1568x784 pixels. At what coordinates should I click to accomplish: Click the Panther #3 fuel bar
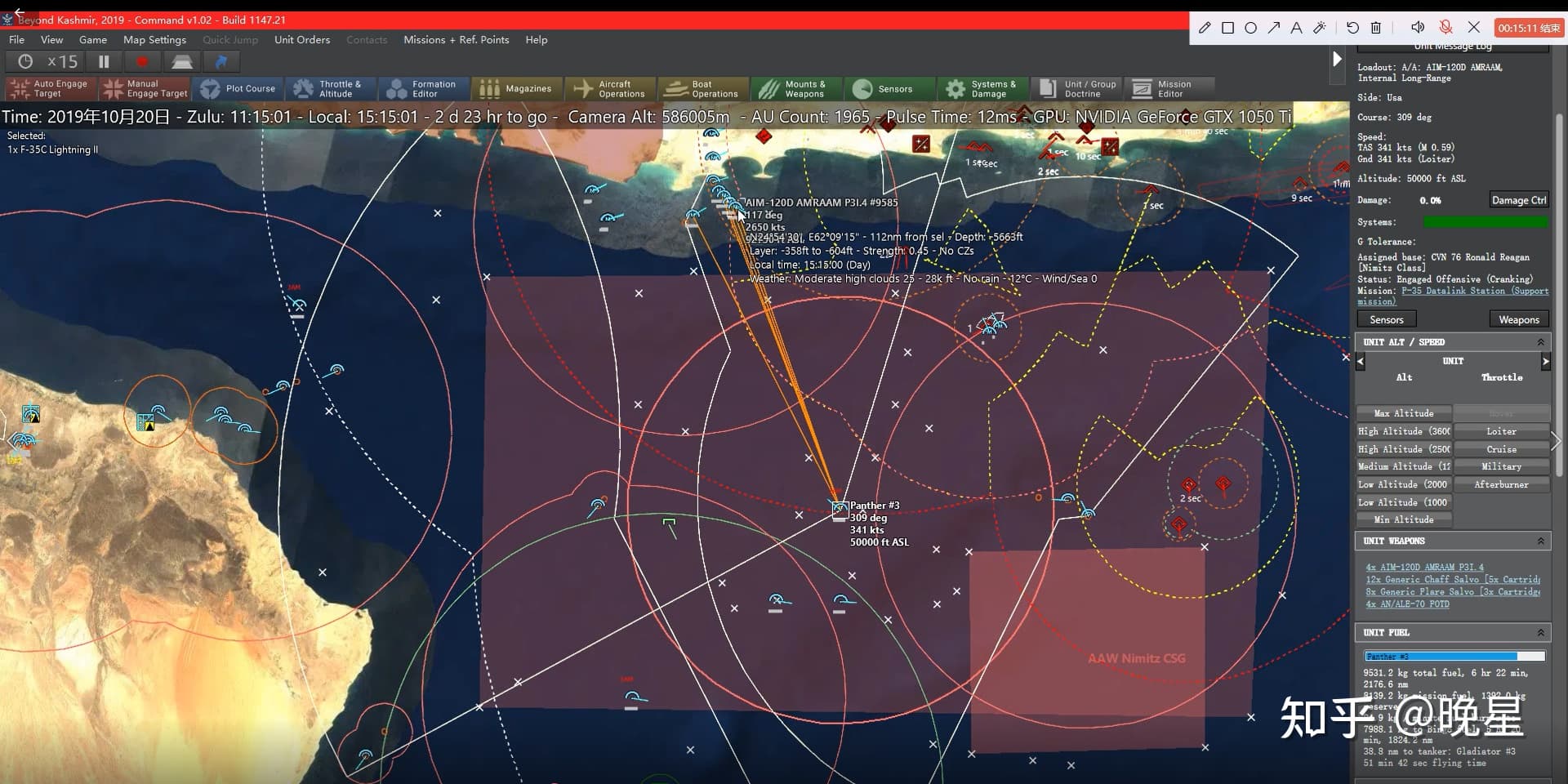pyautogui.click(x=1454, y=657)
